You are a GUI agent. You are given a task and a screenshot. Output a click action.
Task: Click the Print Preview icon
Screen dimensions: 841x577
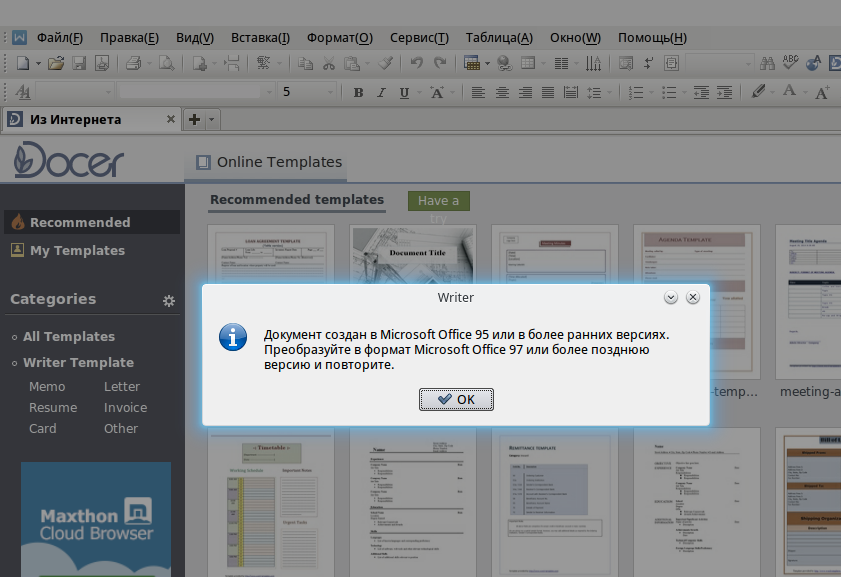[x=167, y=63]
